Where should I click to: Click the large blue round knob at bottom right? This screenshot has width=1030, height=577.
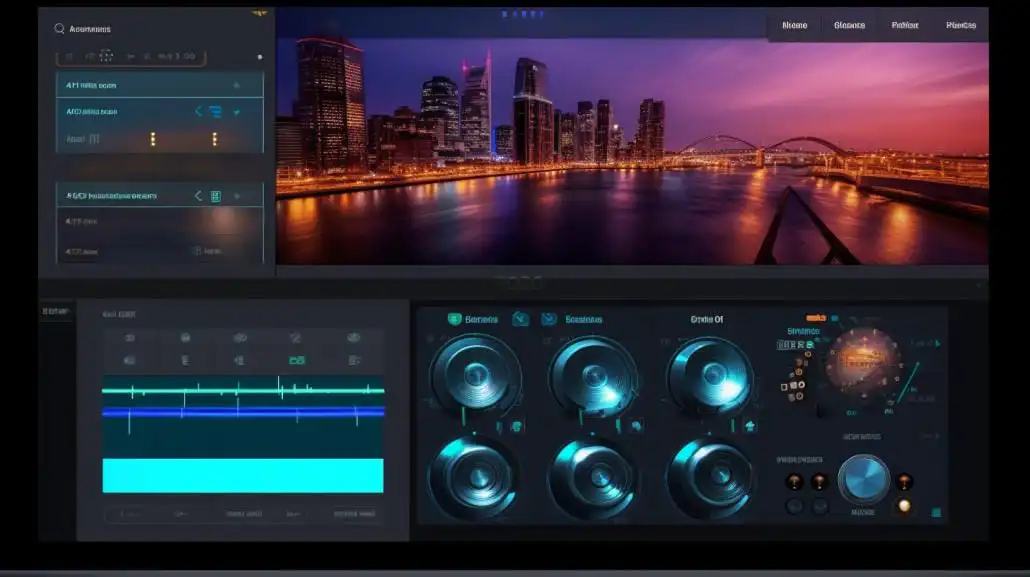pos(863,479)
